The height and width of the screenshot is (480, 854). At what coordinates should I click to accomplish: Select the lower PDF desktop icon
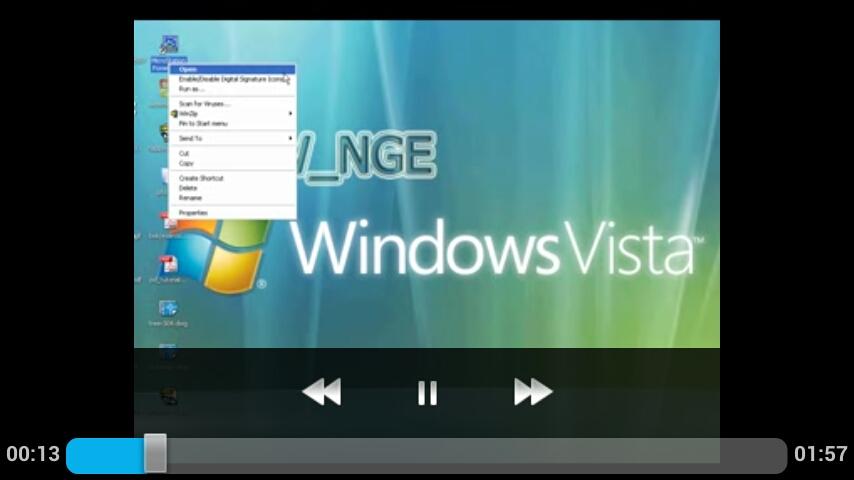[x=168, y=264]
